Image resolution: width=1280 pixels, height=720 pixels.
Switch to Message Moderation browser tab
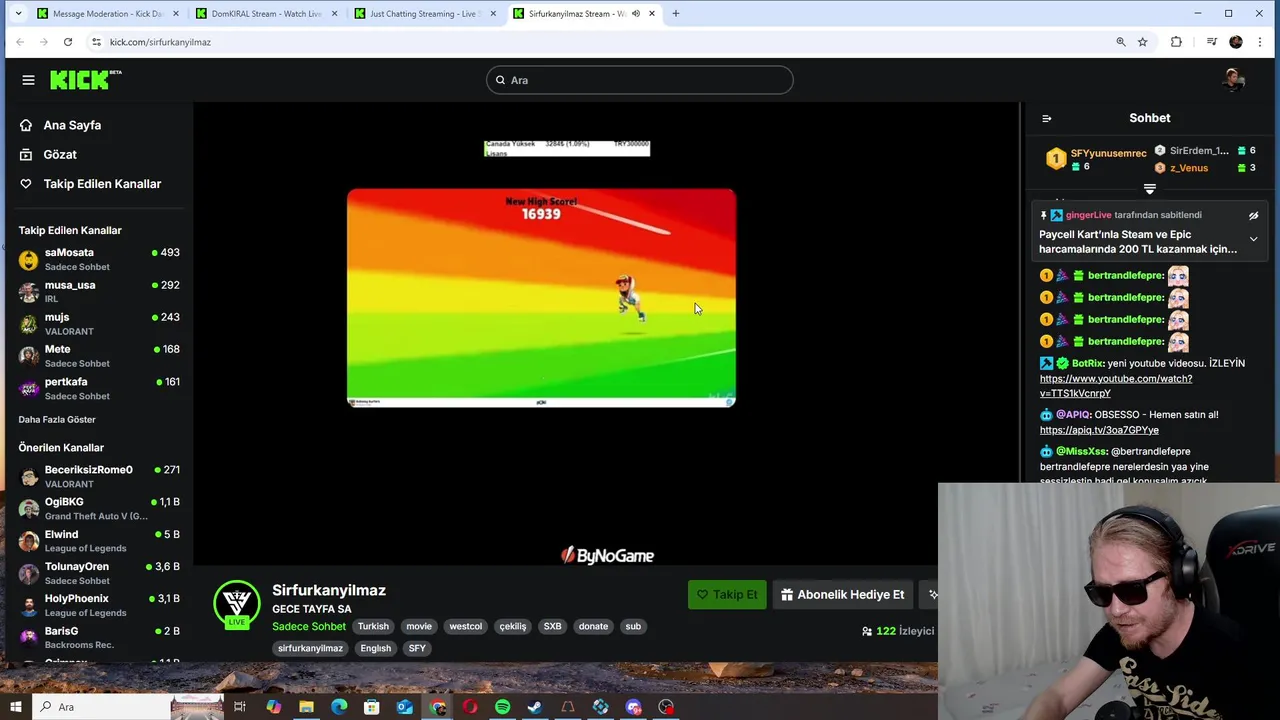108,14
